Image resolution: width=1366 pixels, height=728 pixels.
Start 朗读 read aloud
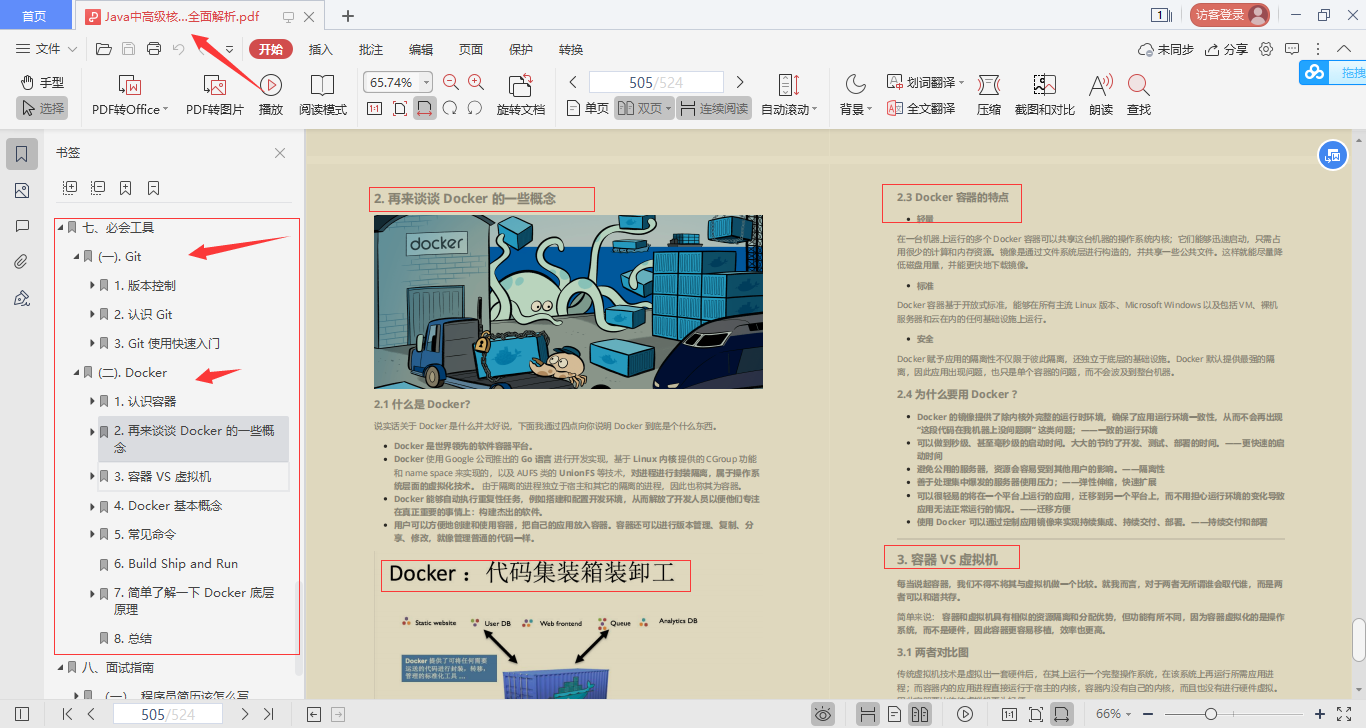coord(1101,96)
